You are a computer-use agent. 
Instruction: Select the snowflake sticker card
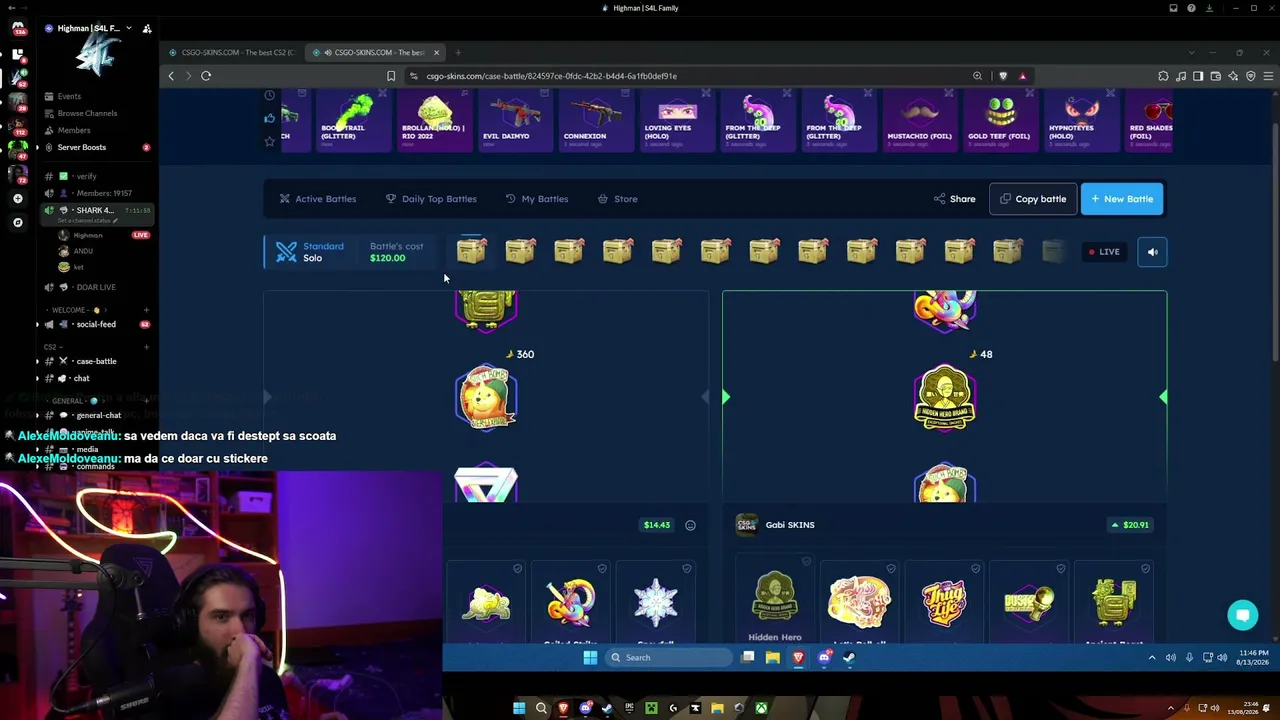(x=656, y=602)
